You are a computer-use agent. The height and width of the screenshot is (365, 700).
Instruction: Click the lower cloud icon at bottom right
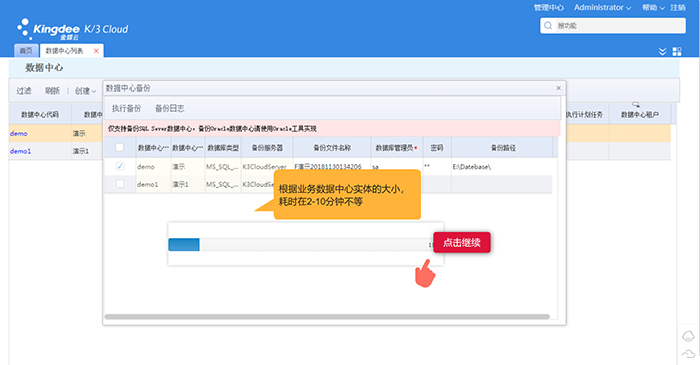pyautogui.click(x=688, y=354)
